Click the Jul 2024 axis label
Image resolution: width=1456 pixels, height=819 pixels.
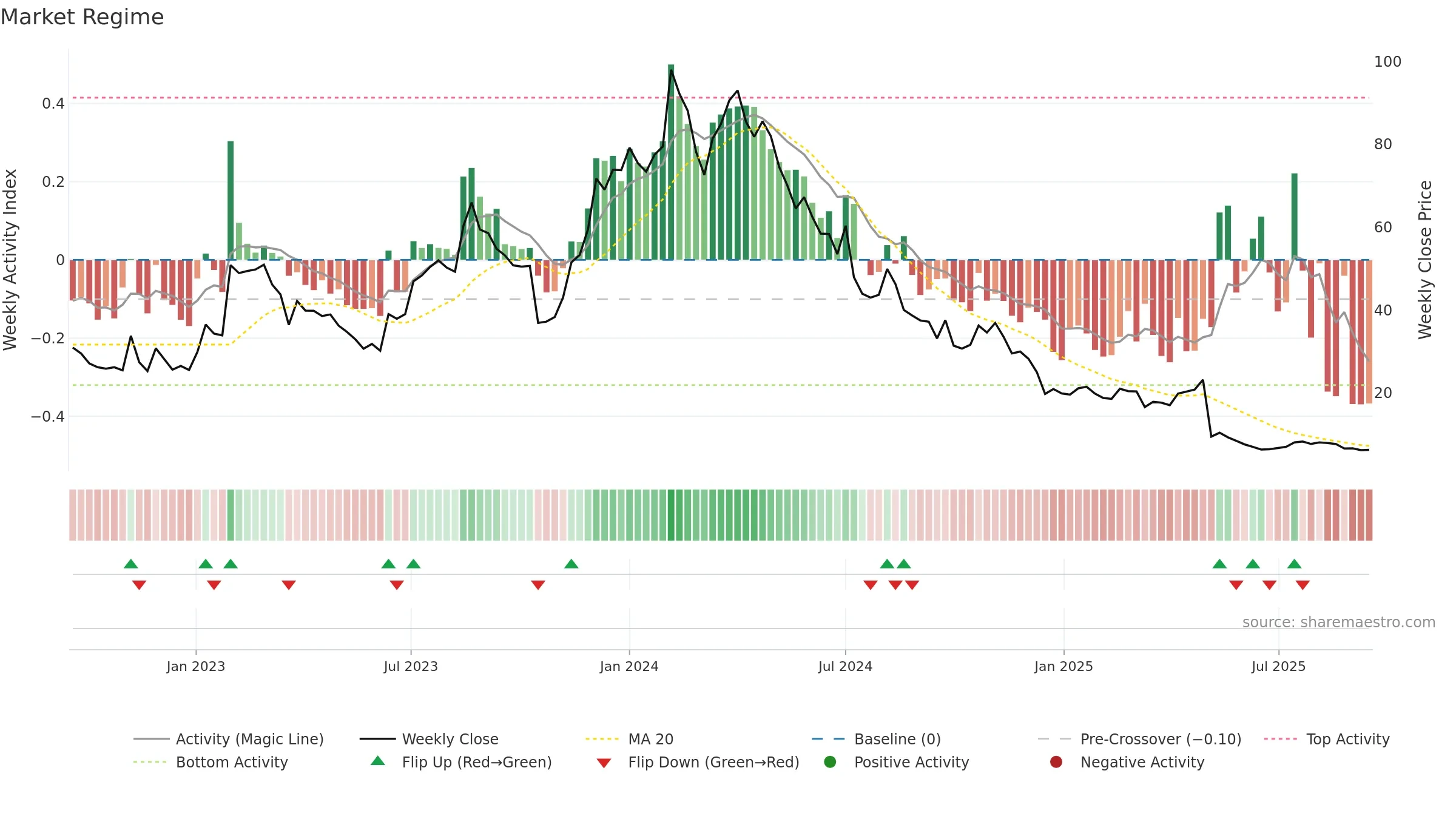[x=845, y=666]
